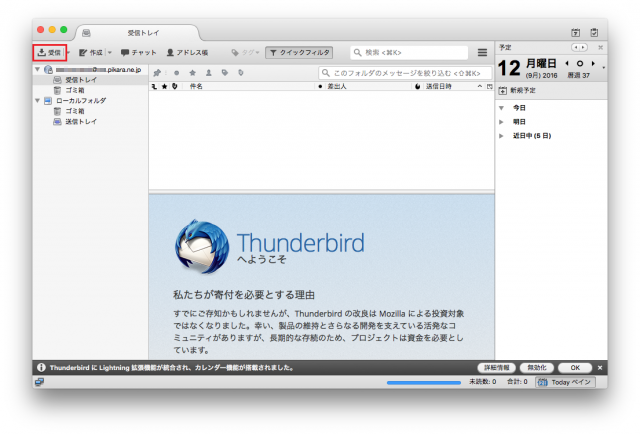Collapse the ローカルフォルダ tree
Image resolution: width=640 pixels, height=435 pixels.
(x=38, y=100)
